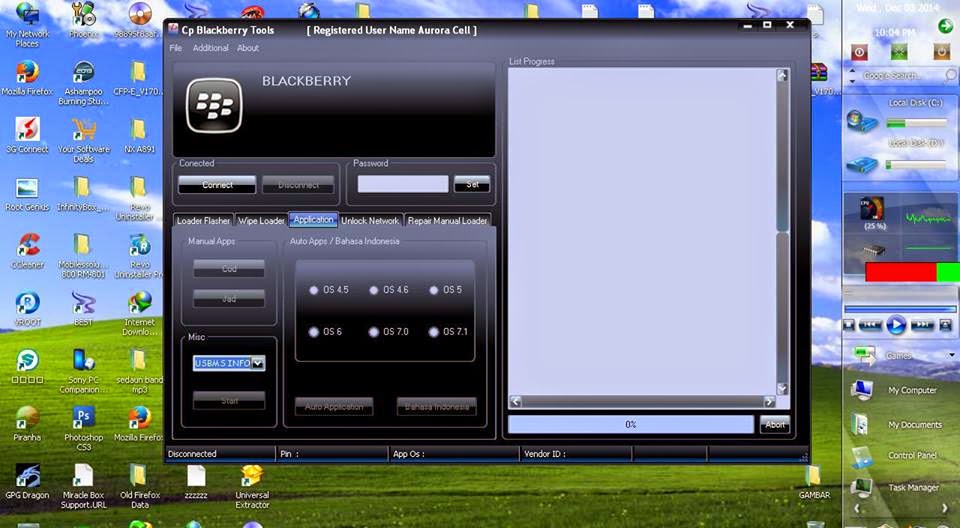Select the OS 4.6 radio button
Screen dimensions: 960x528
click(373, 290)
